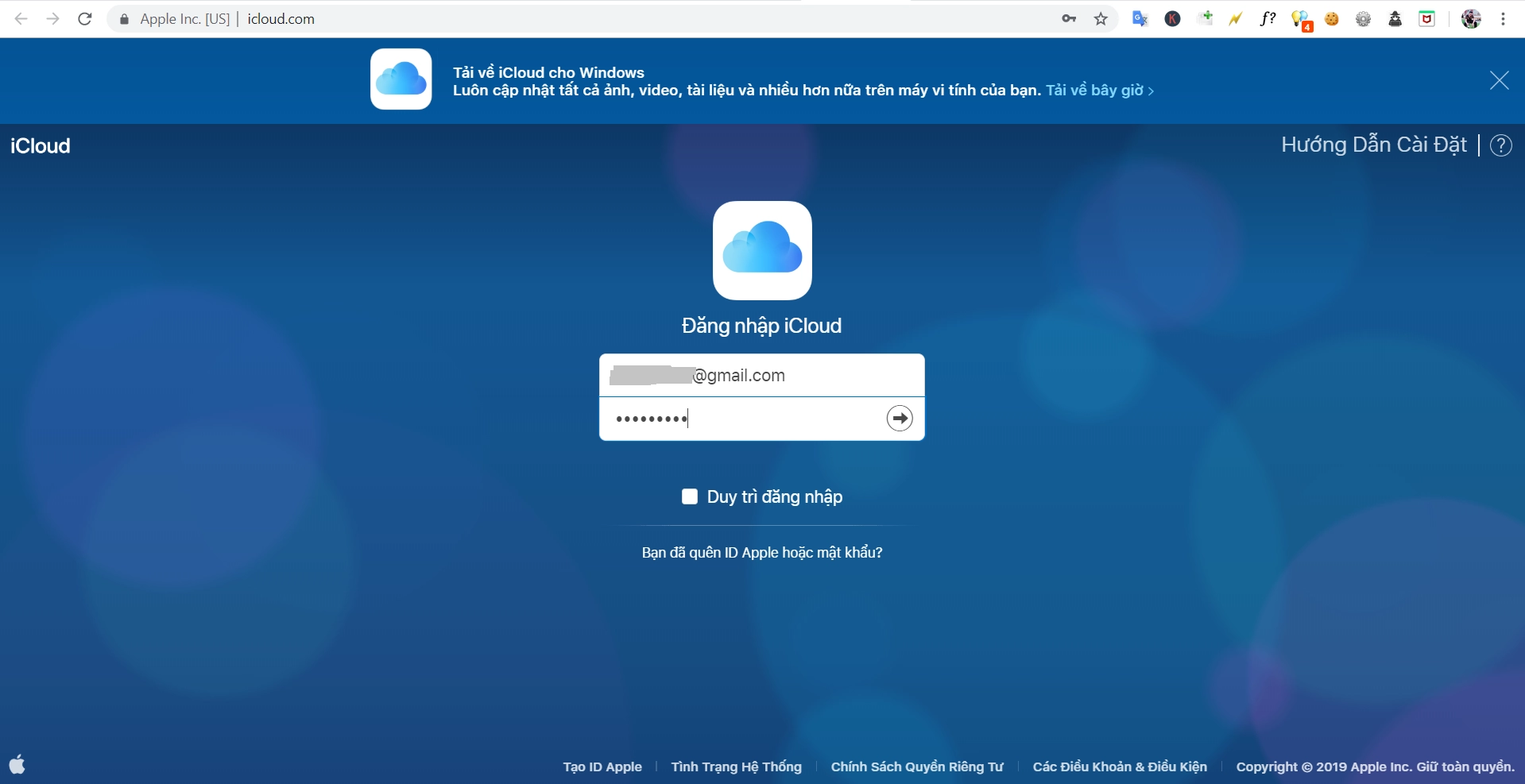Click the lightning bolt extension icon

1235,18
